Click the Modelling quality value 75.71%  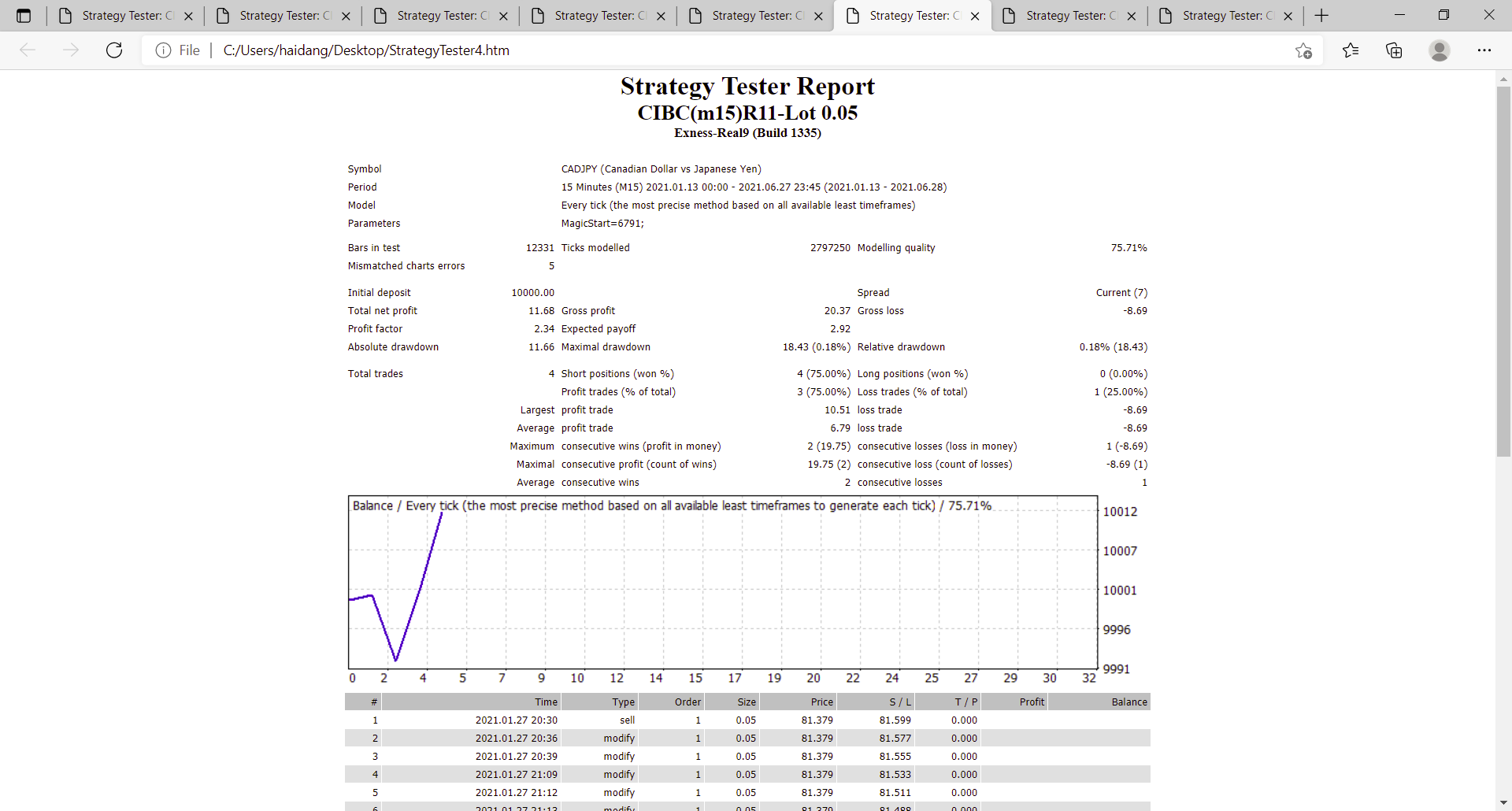(1128, 248)
